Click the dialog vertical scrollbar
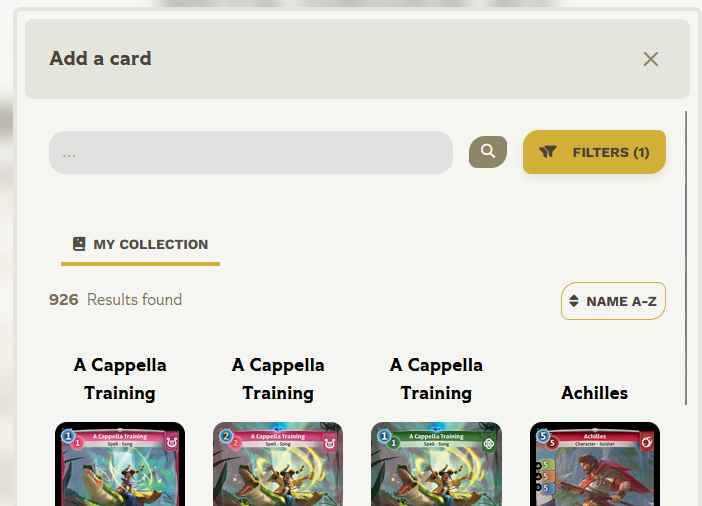 686,258
